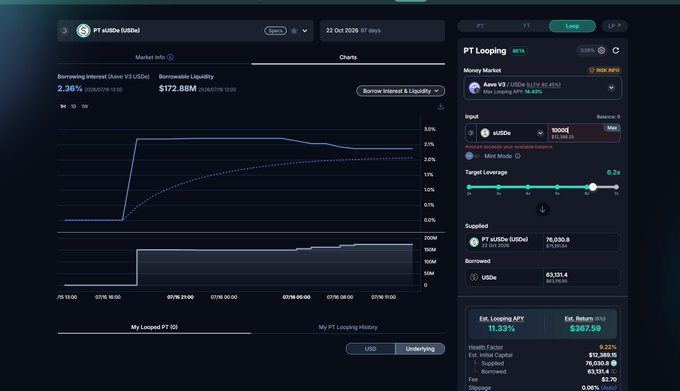Set leverage slider to 4x mark

528,187
